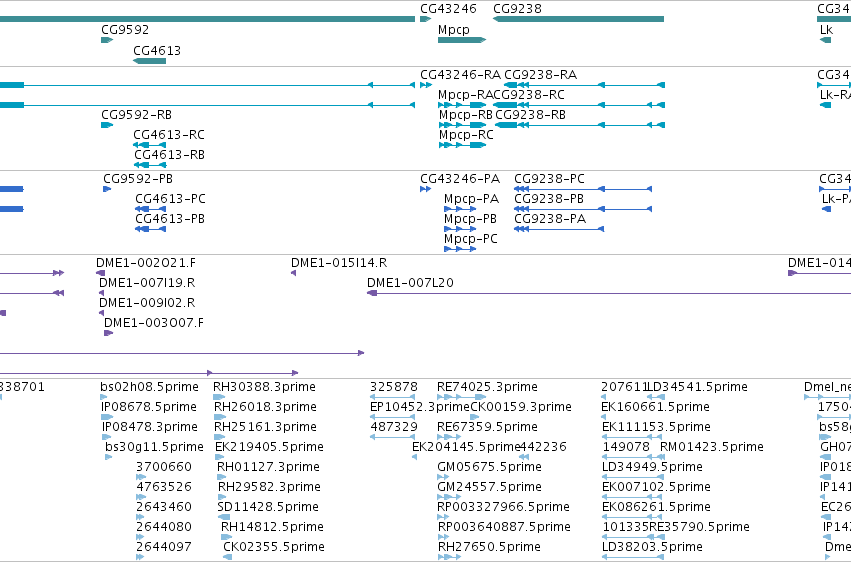Image resolution: width=851 pixels, height=562 pixels.
Task: Click BAC end DME1-002O21.F label
Action: pos(146,263)
